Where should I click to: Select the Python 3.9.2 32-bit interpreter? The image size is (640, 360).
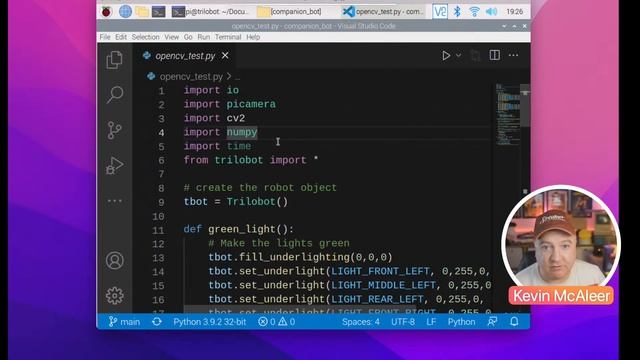click(x=209, y=322)
